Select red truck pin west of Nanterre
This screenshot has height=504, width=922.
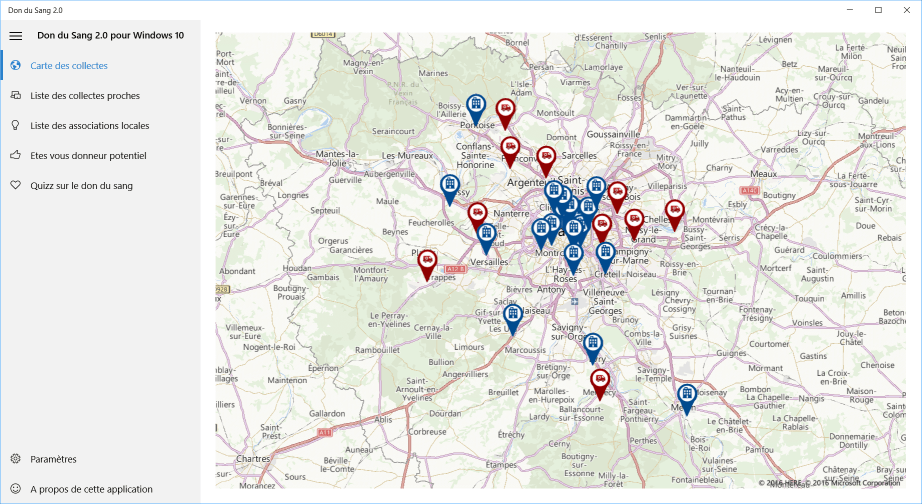pyautogui.click(x=477, y=216)
